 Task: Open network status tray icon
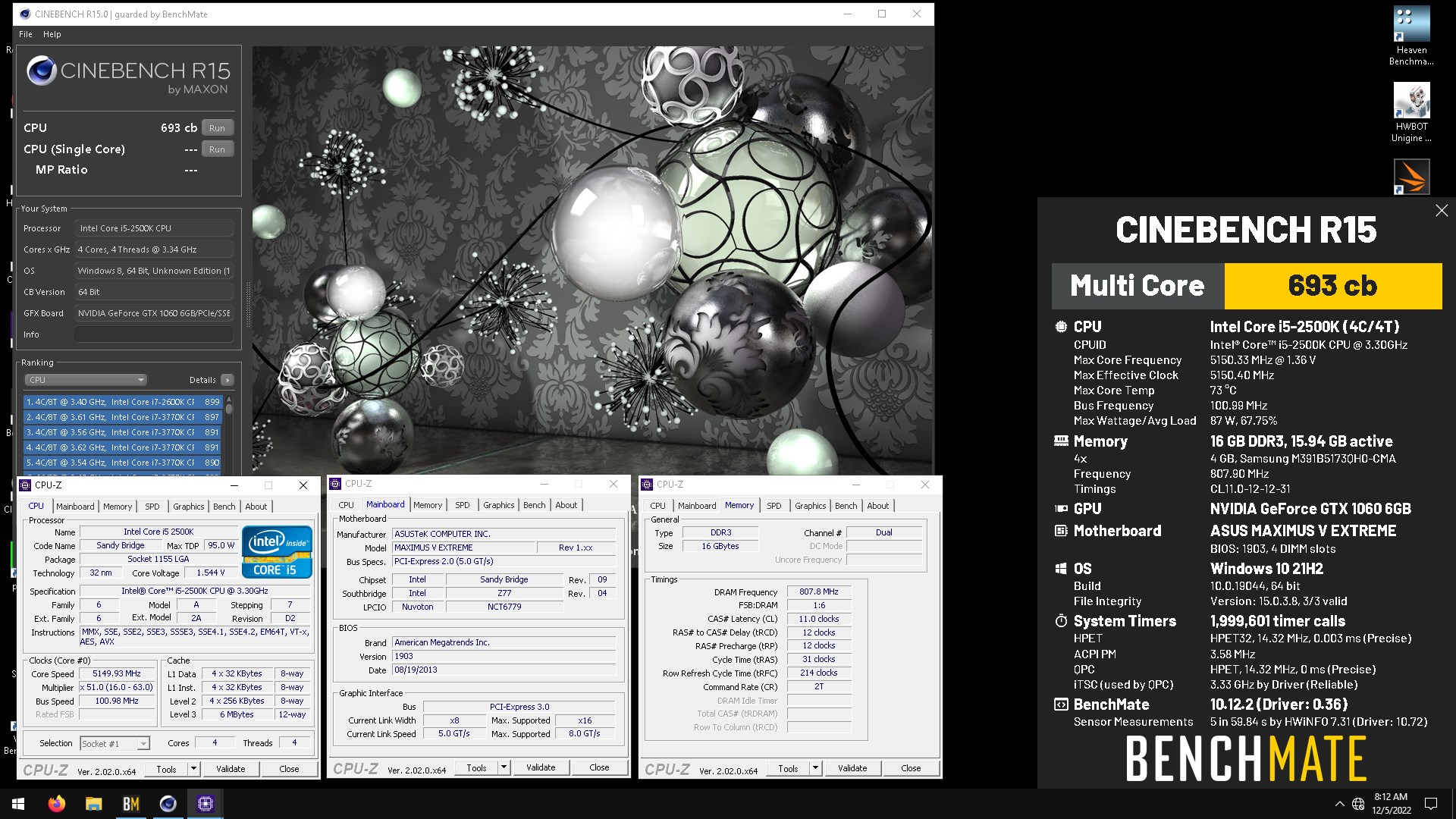(1358, 804)
